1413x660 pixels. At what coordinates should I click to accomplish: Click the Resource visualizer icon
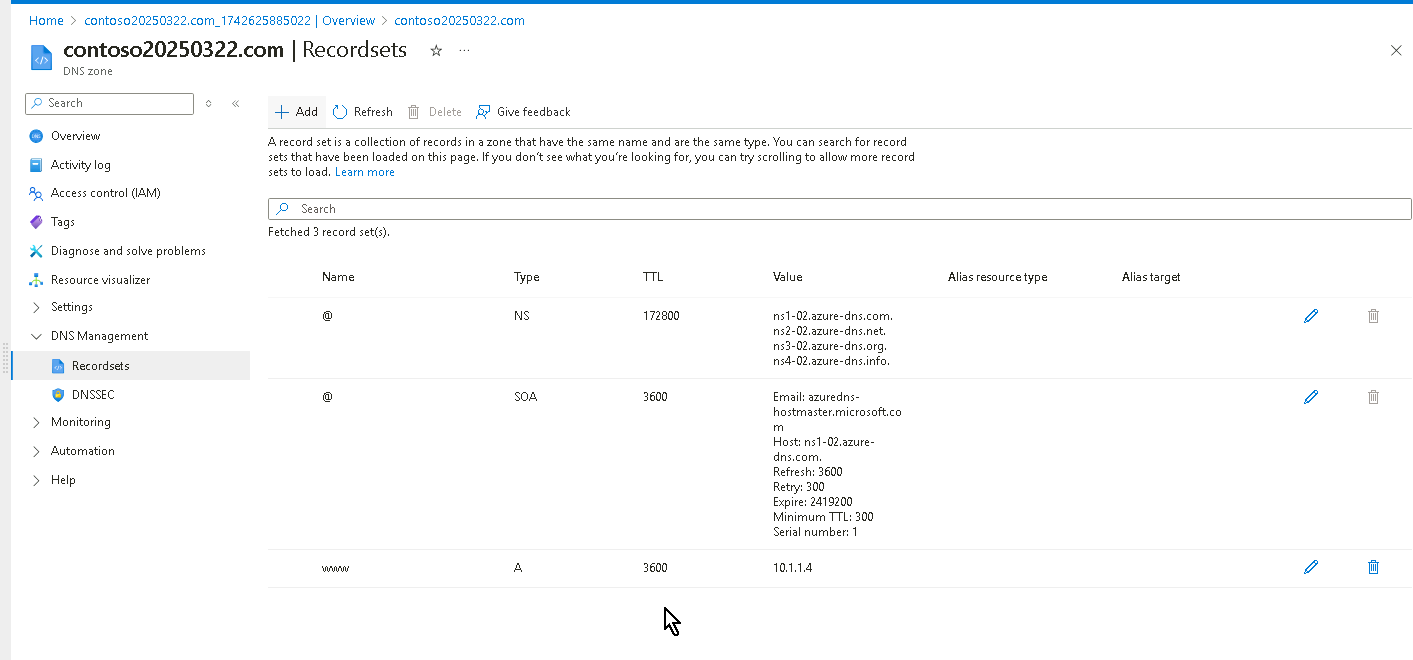pyautogui.click(x=36, y=280)
